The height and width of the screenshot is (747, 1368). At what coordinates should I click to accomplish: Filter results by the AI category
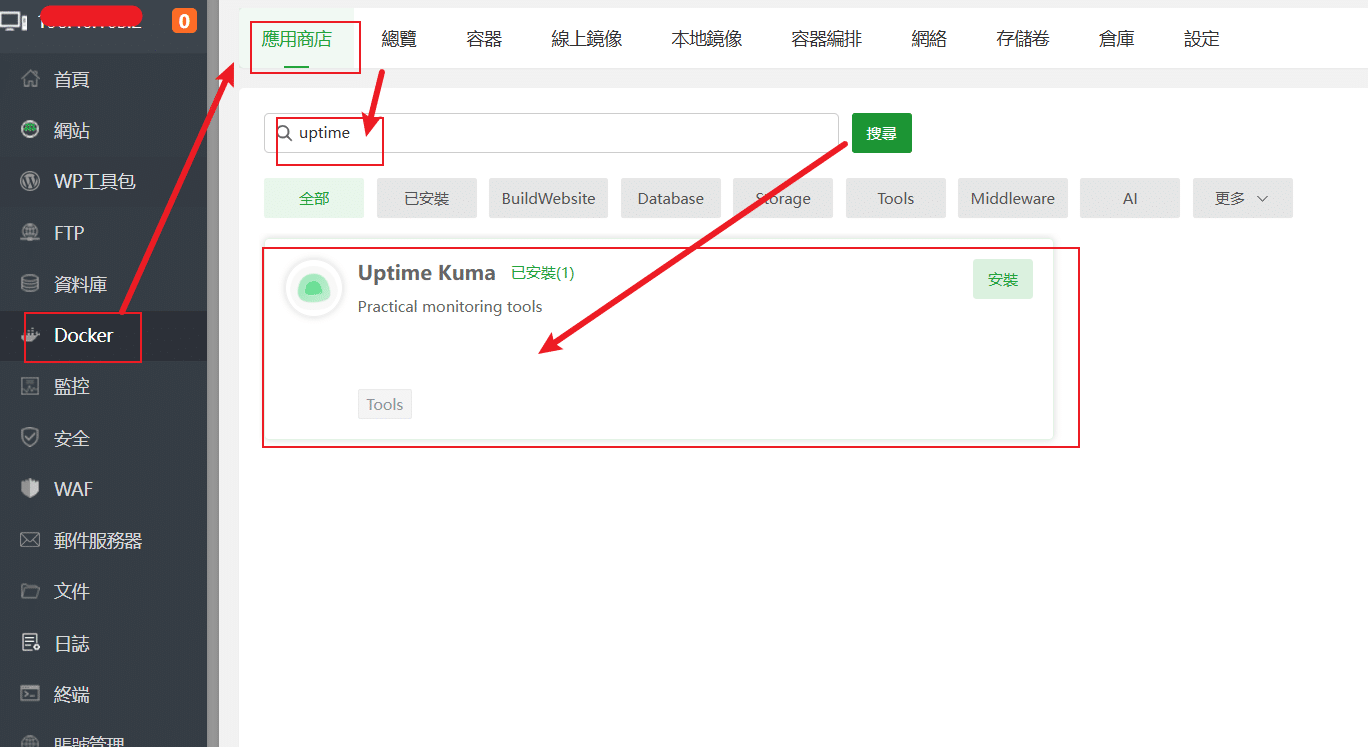pos(1129,198)
